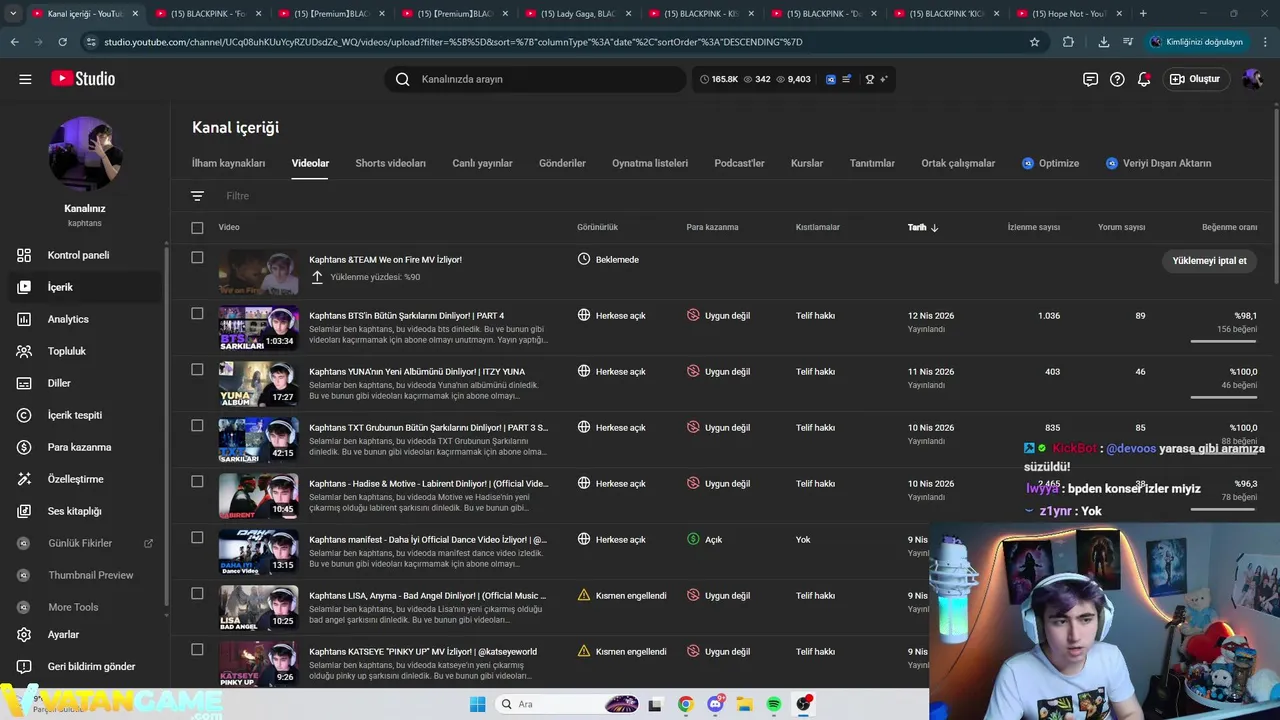Click the YouTube Studio logo
This screenshot has width=1280, height=720.
pos(83,79)
